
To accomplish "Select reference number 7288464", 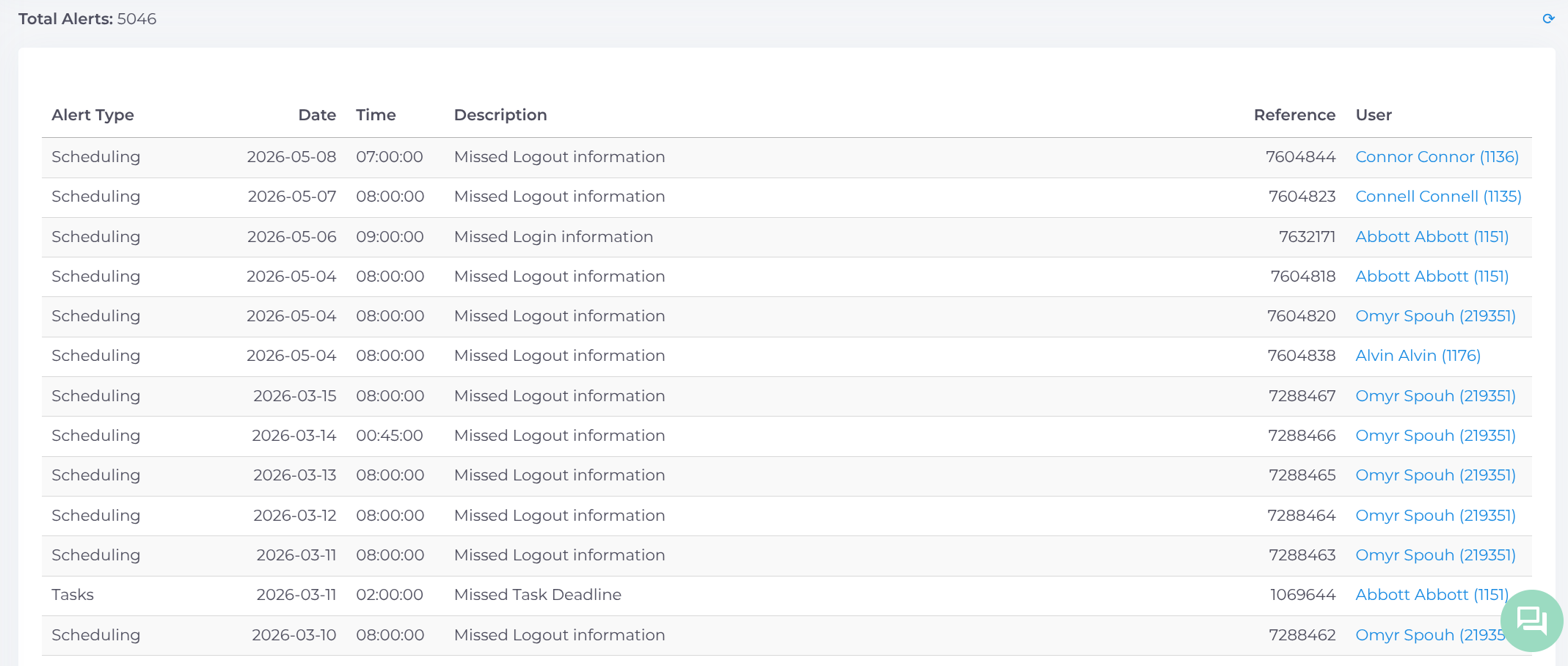I will (x=1302, y=516).
